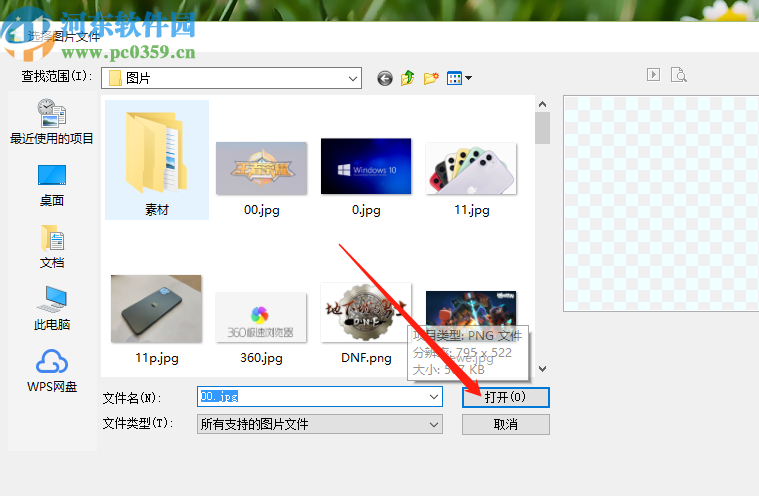Image resolution: width=759 pixels, height=496 pixels.
Task: Create a new folder icon
Action: pyautogui.click(x=431, y=78)
